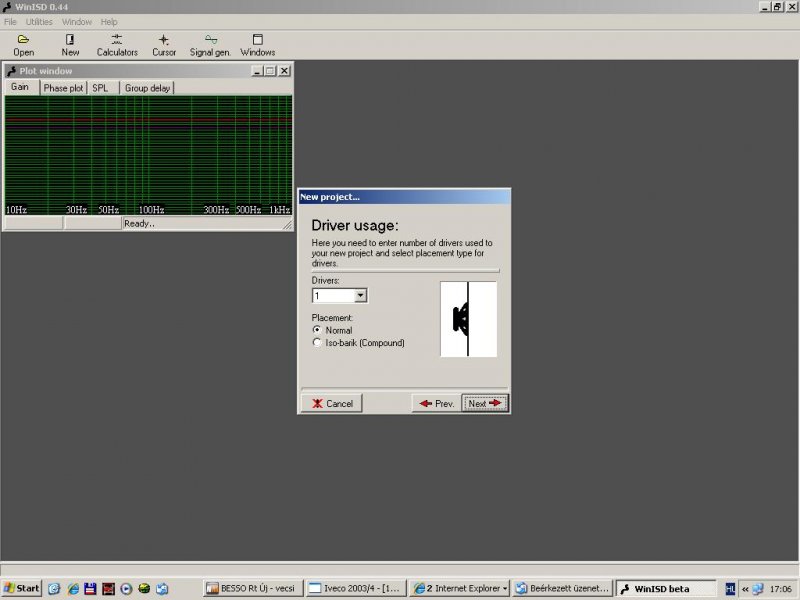Switch to the Phase plot tab
This screenshot has height=600, width=800.
point(63,88)
